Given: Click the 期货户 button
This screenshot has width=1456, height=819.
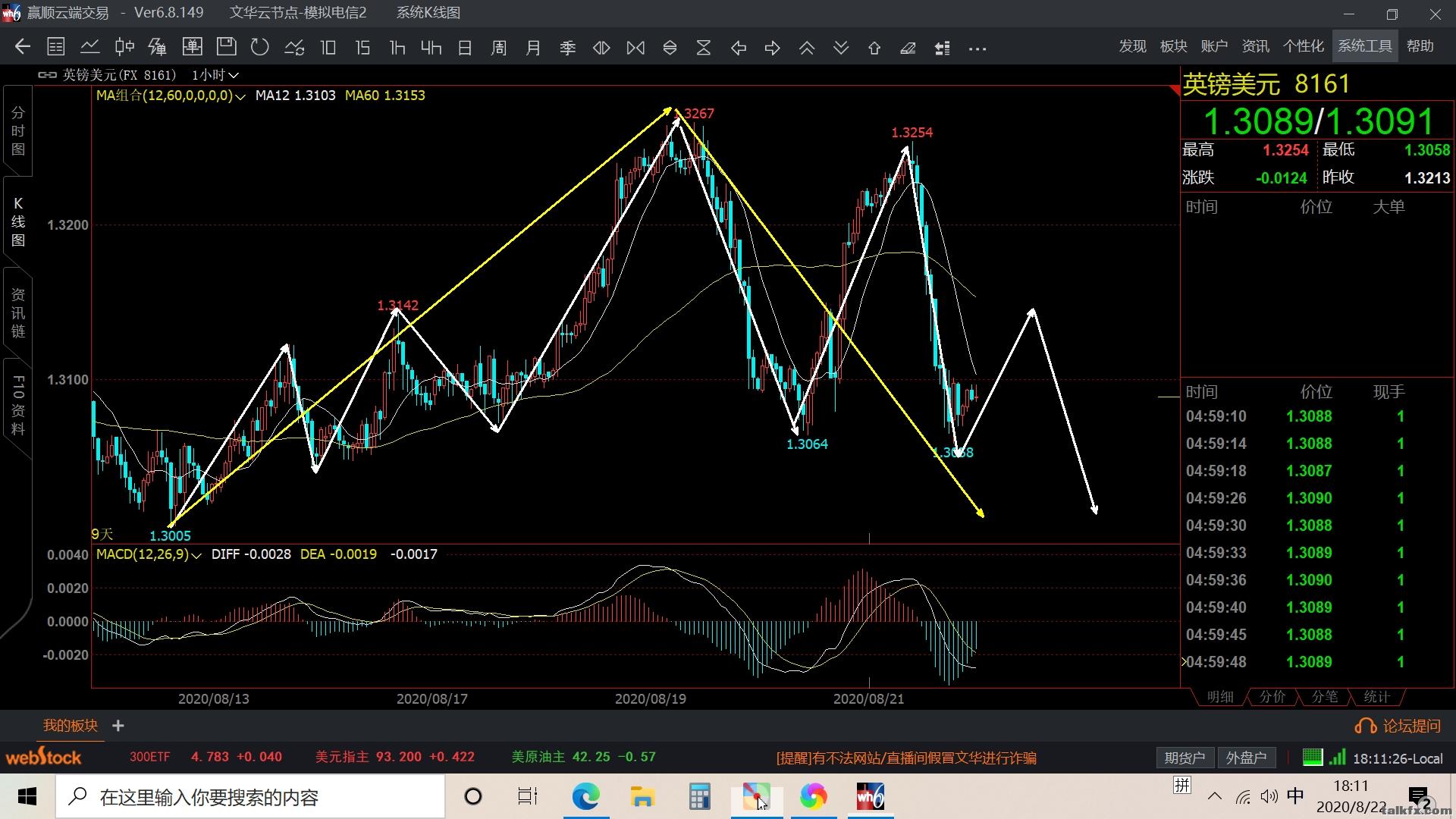Looking at the screenshot, I should click(x=1185, y=758).
